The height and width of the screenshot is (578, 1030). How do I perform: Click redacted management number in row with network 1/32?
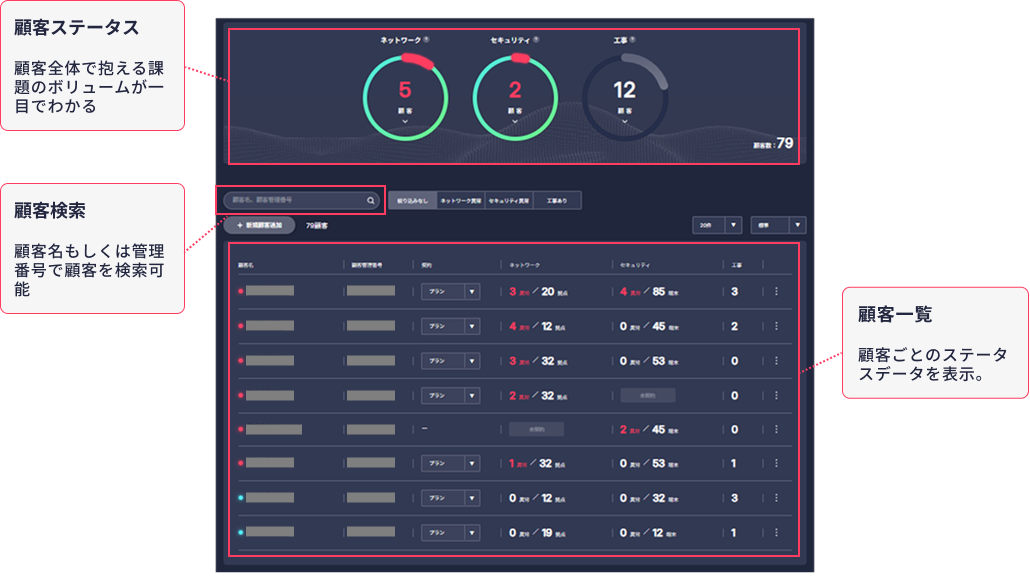[371, 463]
